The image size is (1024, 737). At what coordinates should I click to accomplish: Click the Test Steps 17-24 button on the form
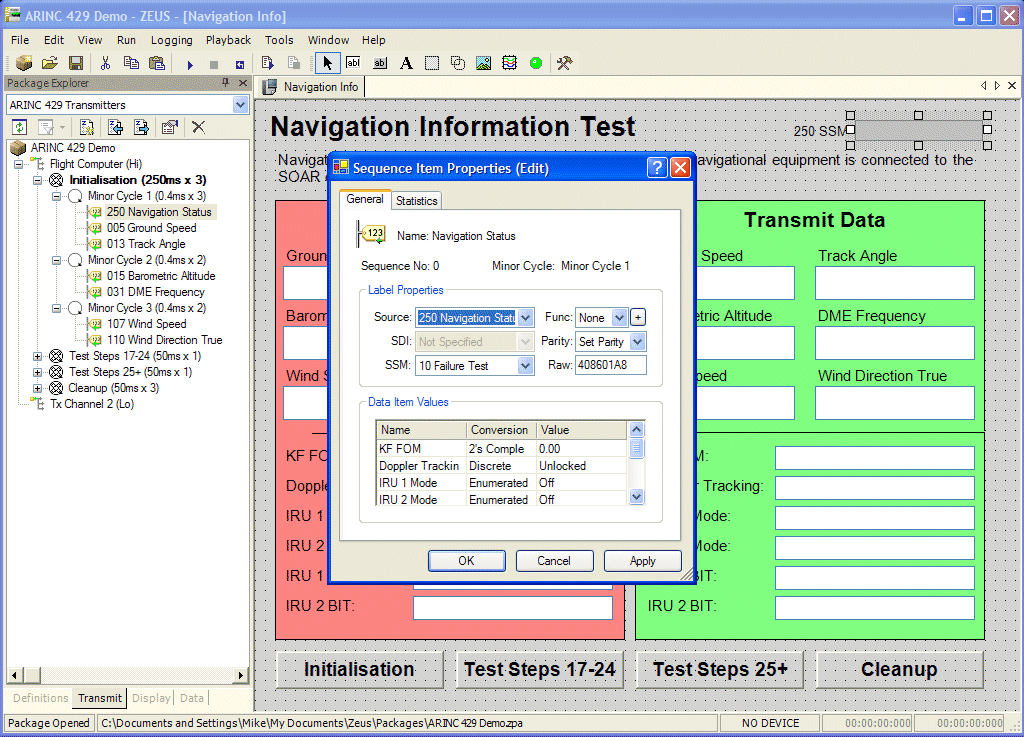click(540, 669)
